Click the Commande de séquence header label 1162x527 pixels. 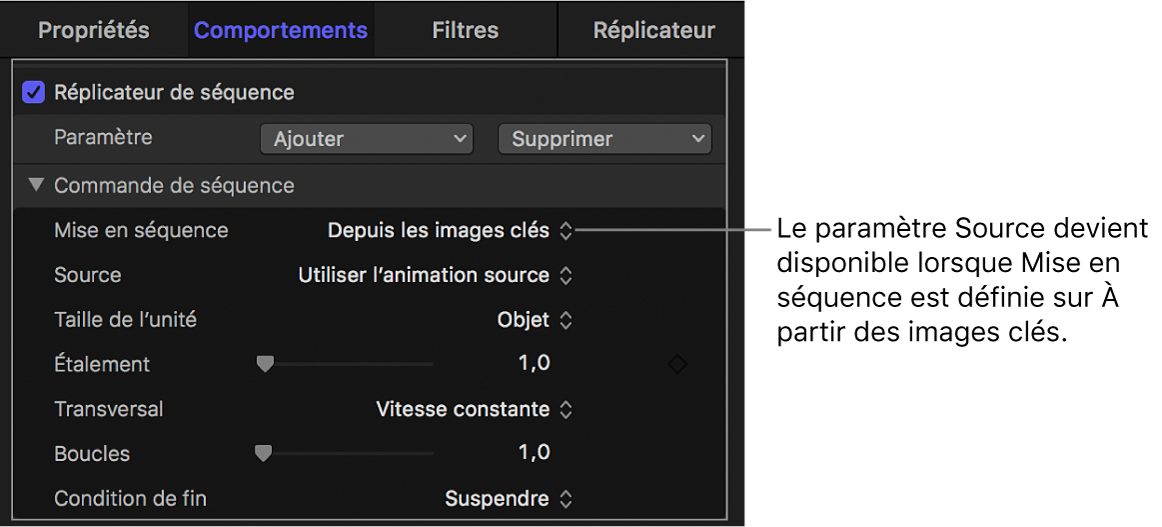[x=174, y=185]
